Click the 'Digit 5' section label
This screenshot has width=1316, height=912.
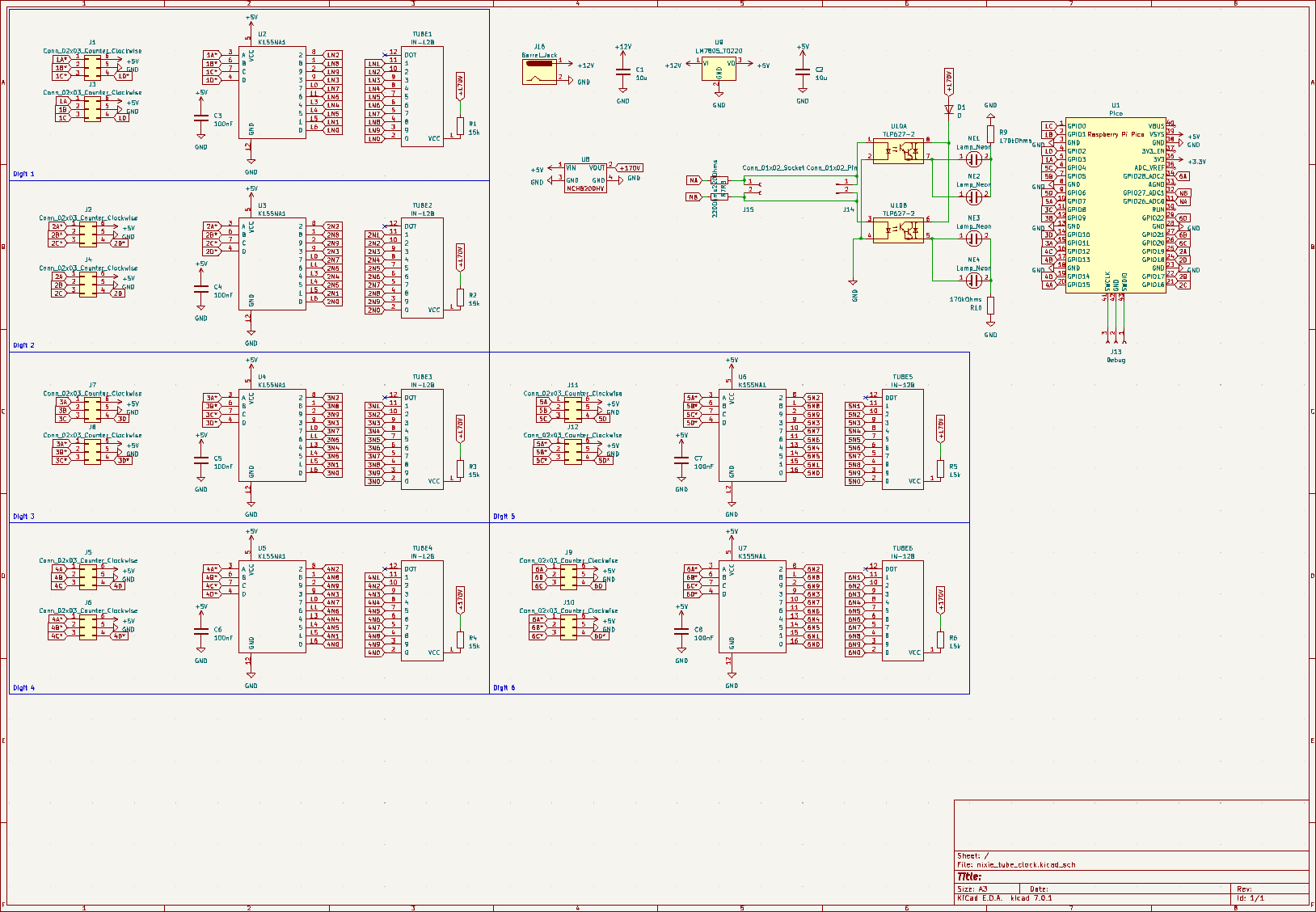[504, 516]
